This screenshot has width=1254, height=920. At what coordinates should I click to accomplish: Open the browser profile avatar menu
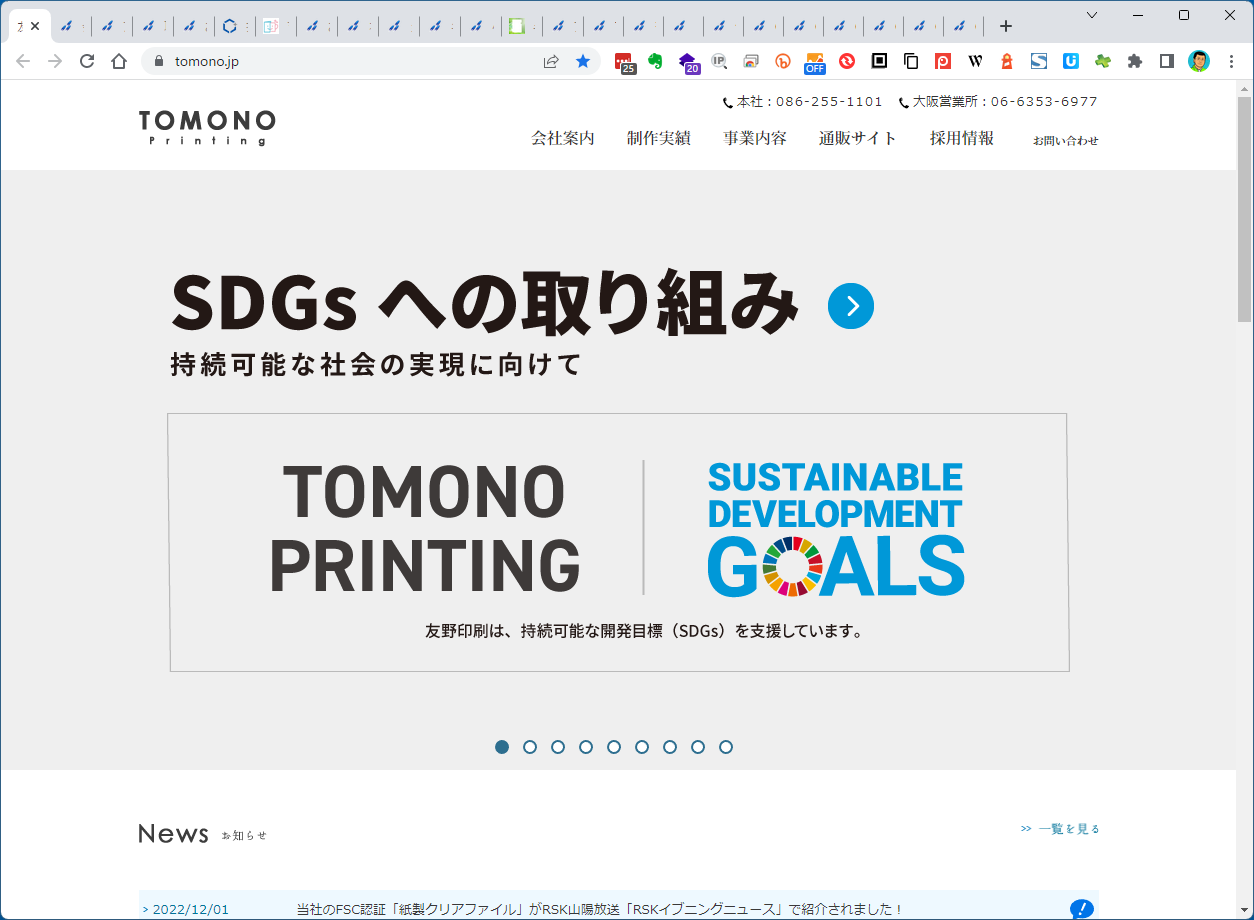1198,61
